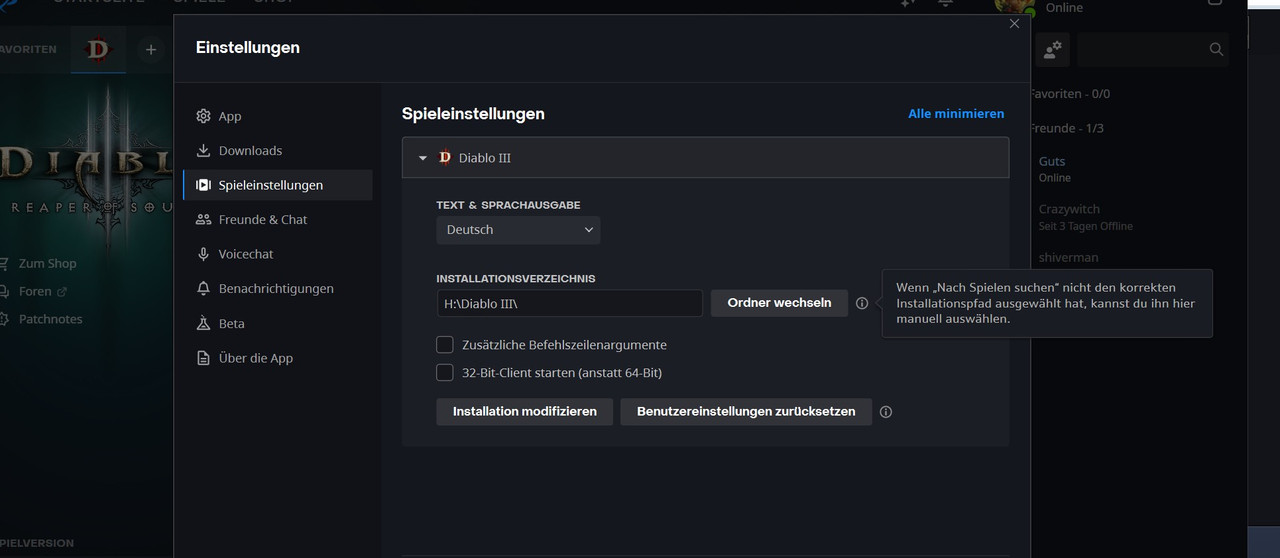Open the Patchnotes link

pyautogui.click(x=50, y=319)
